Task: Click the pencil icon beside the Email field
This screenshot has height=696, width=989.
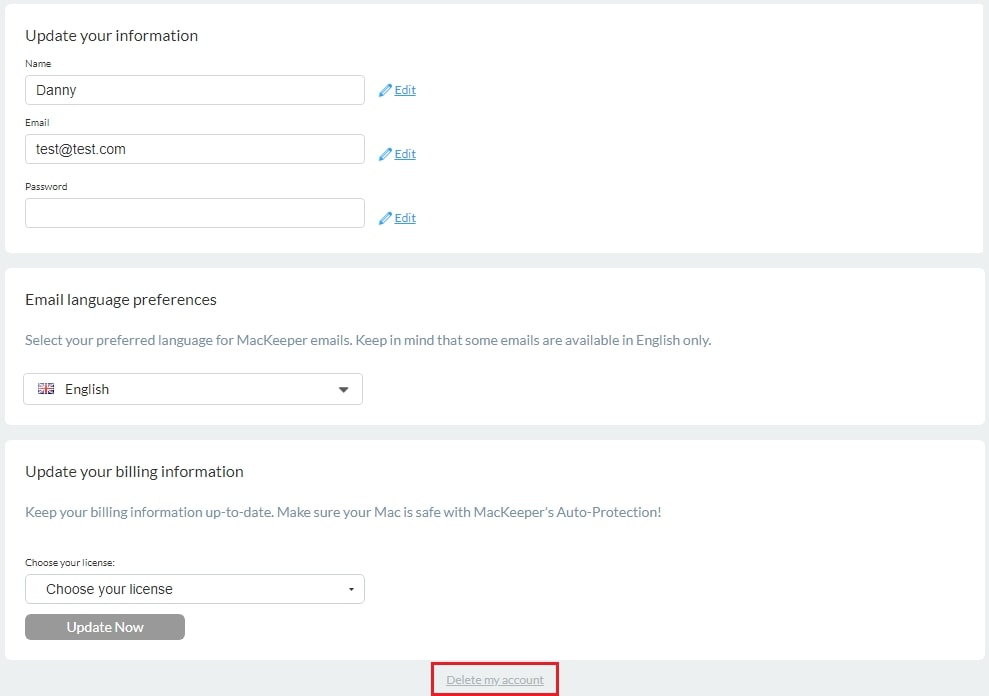Action: point(385,154)
